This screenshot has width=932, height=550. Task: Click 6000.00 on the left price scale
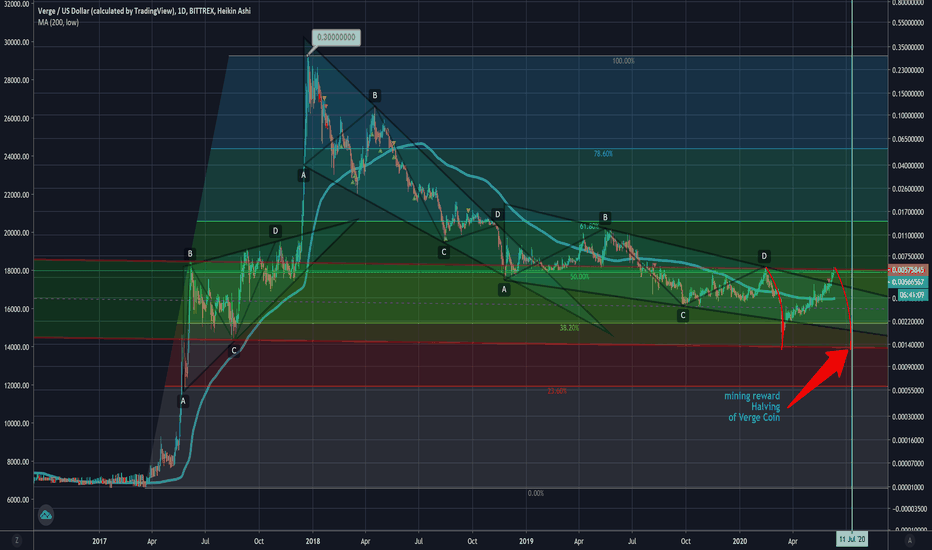[x=18, y=500]
